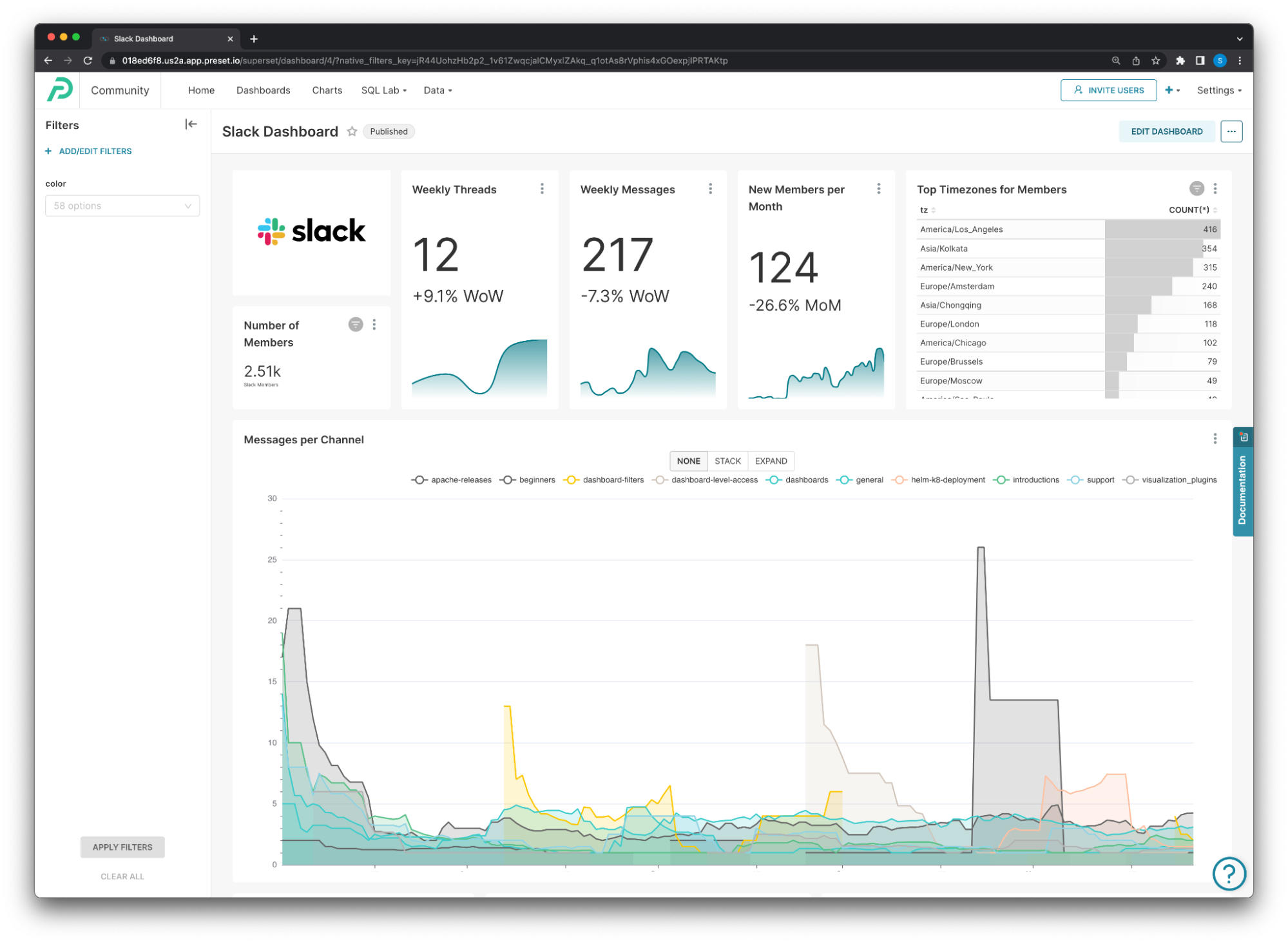Open the color filter dropdown
Viewport: 1288px width, 944px height.
(x=122, y=206)
